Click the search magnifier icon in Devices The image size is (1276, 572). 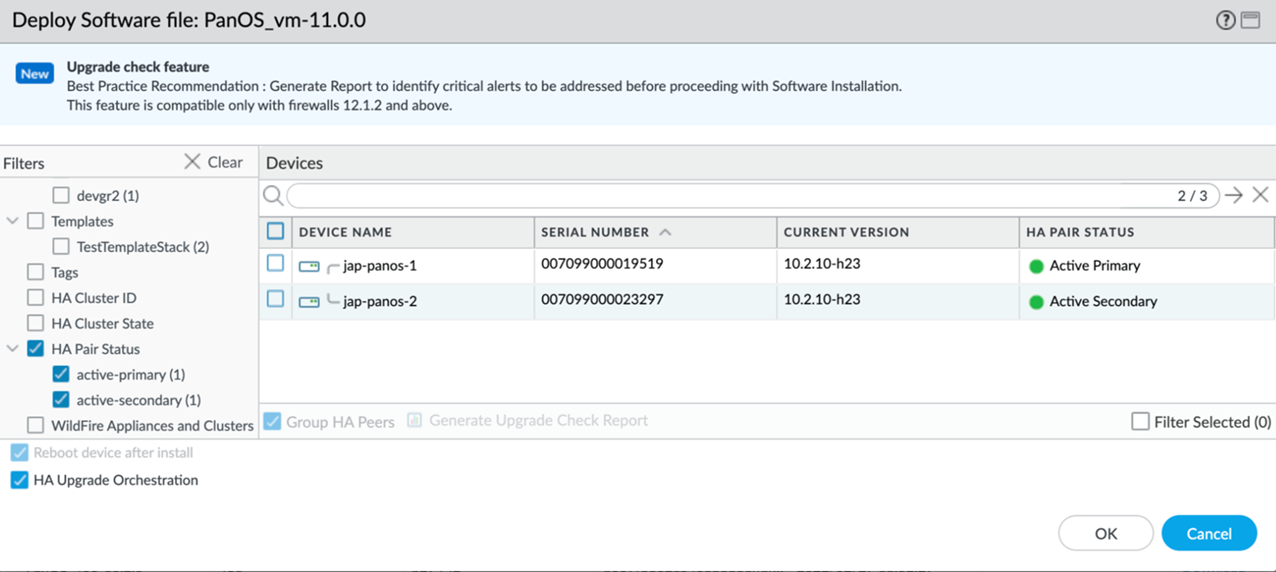coord(272,195)
